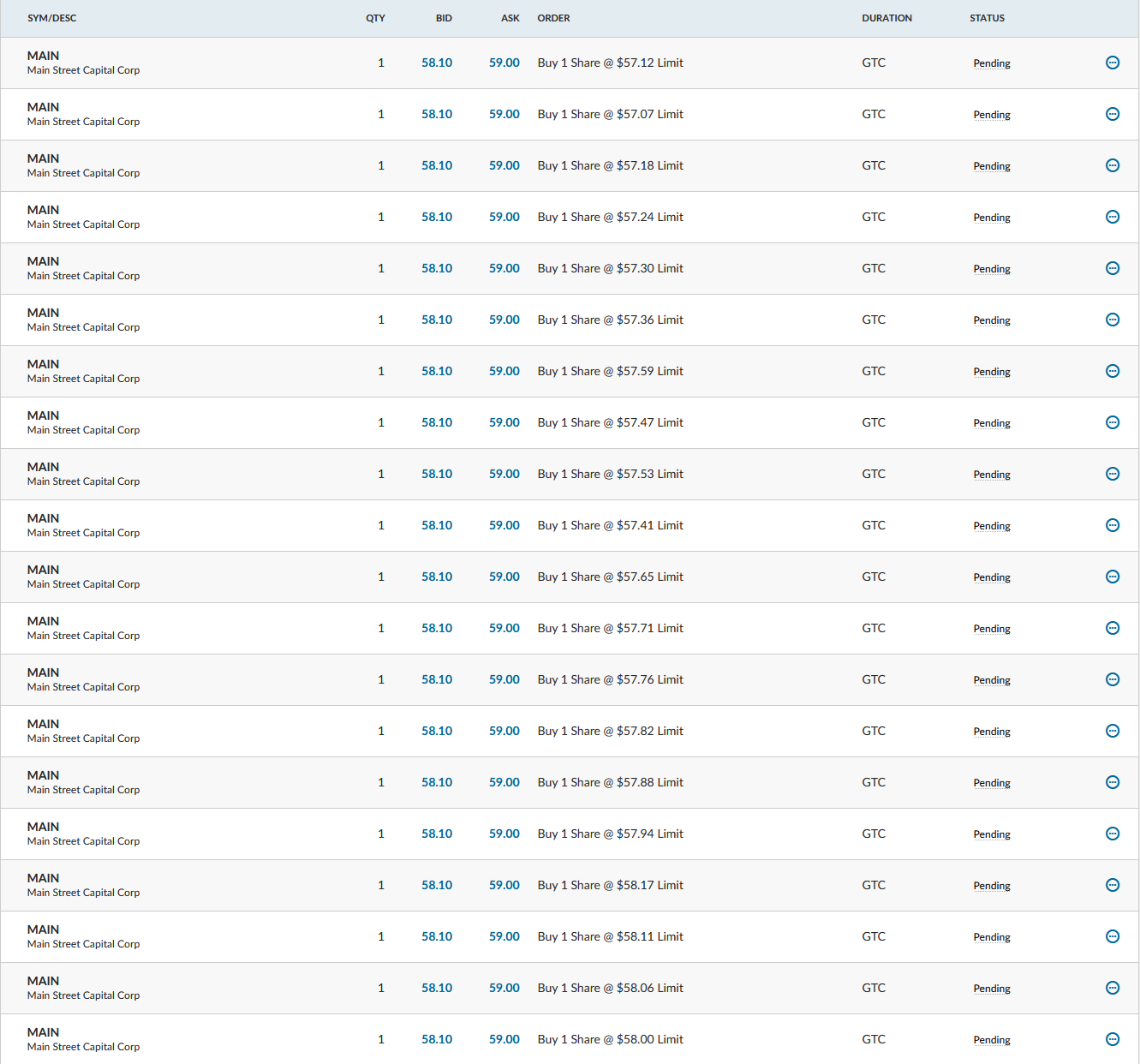
Task: Click quantity 1 in the $57.36 order row
Action: tap(381, 320)
